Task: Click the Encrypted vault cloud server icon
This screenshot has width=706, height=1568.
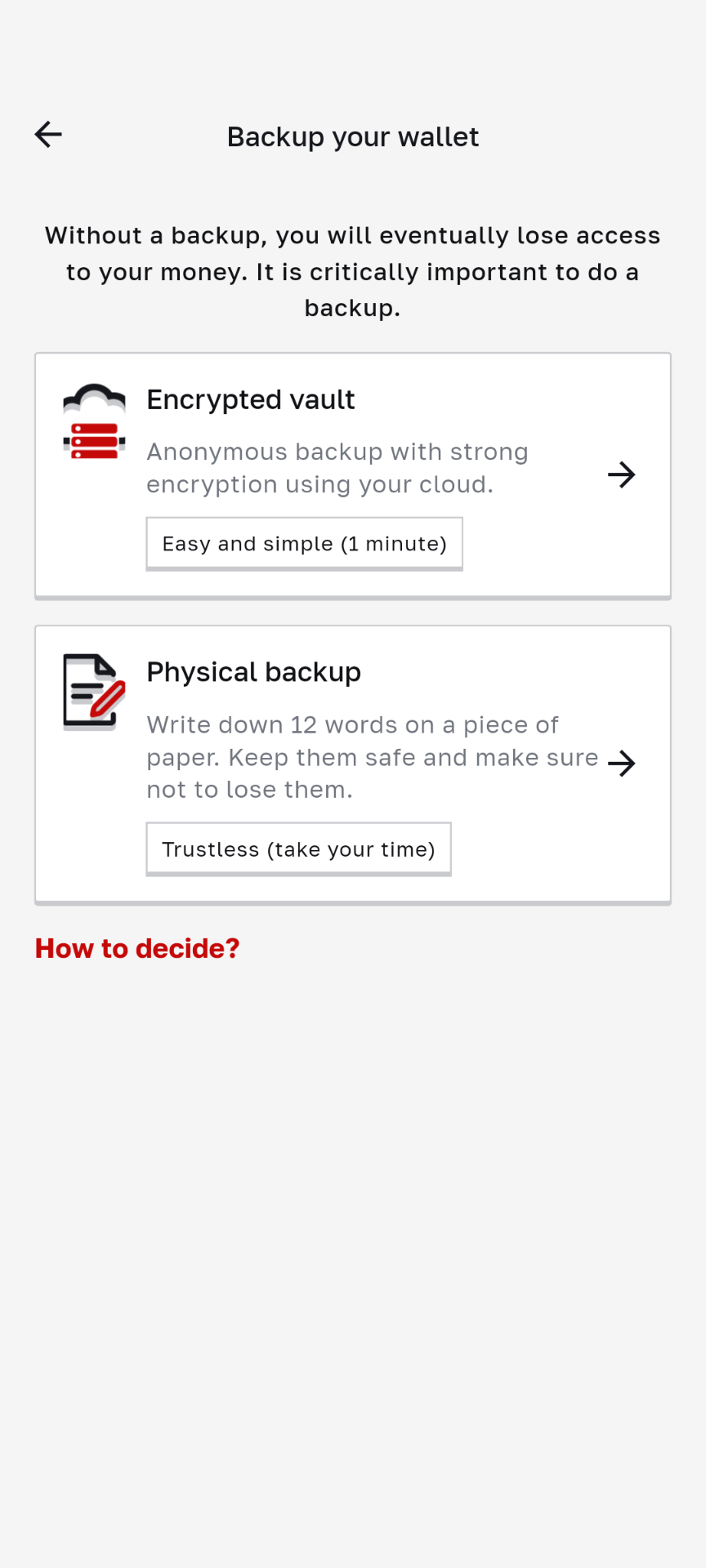Action: coord(95,421)
